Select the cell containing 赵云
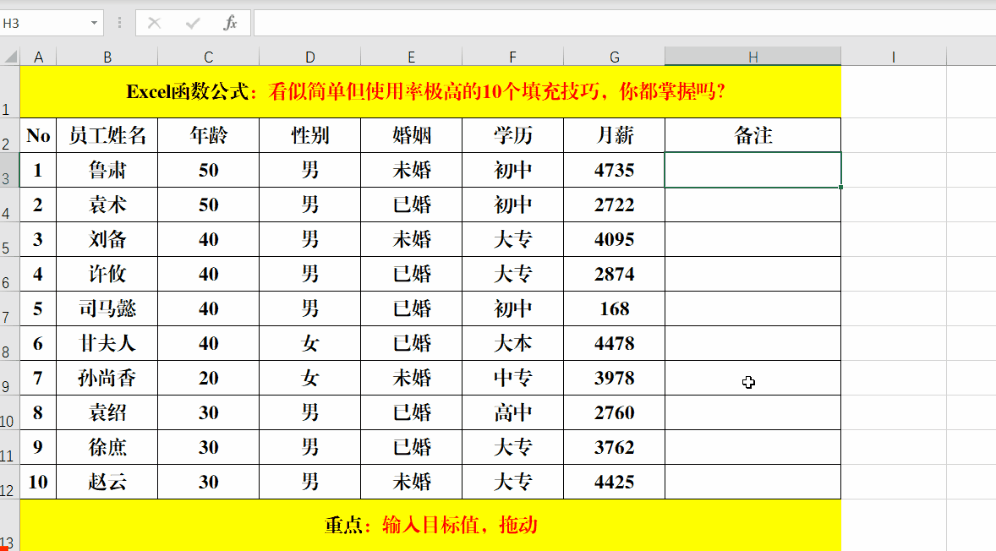Viewport: 996px width, 551px height. pos(107,482)
